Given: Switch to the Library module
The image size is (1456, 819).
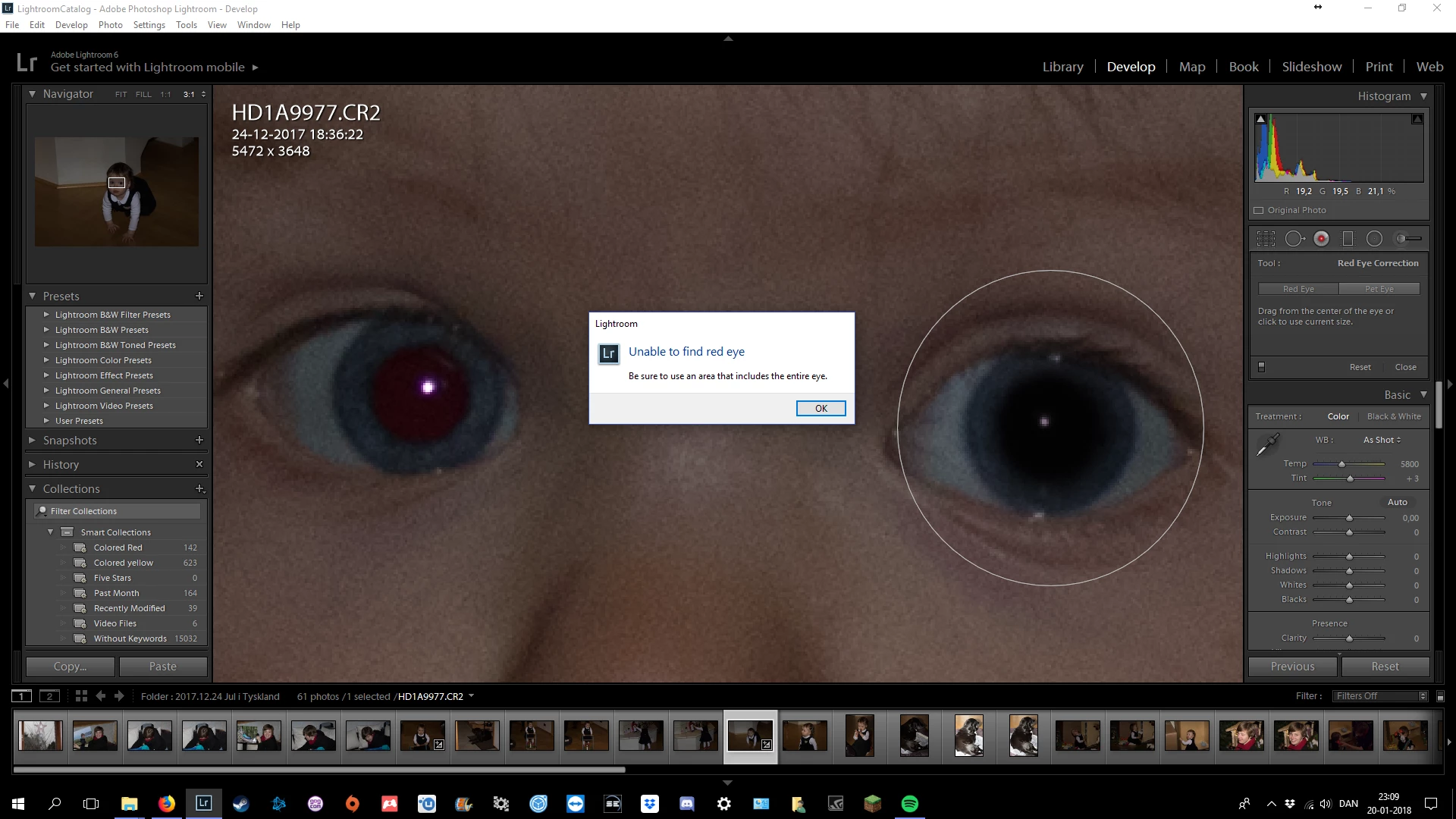Looking at the screenshot, I should tap(1062, 67).
